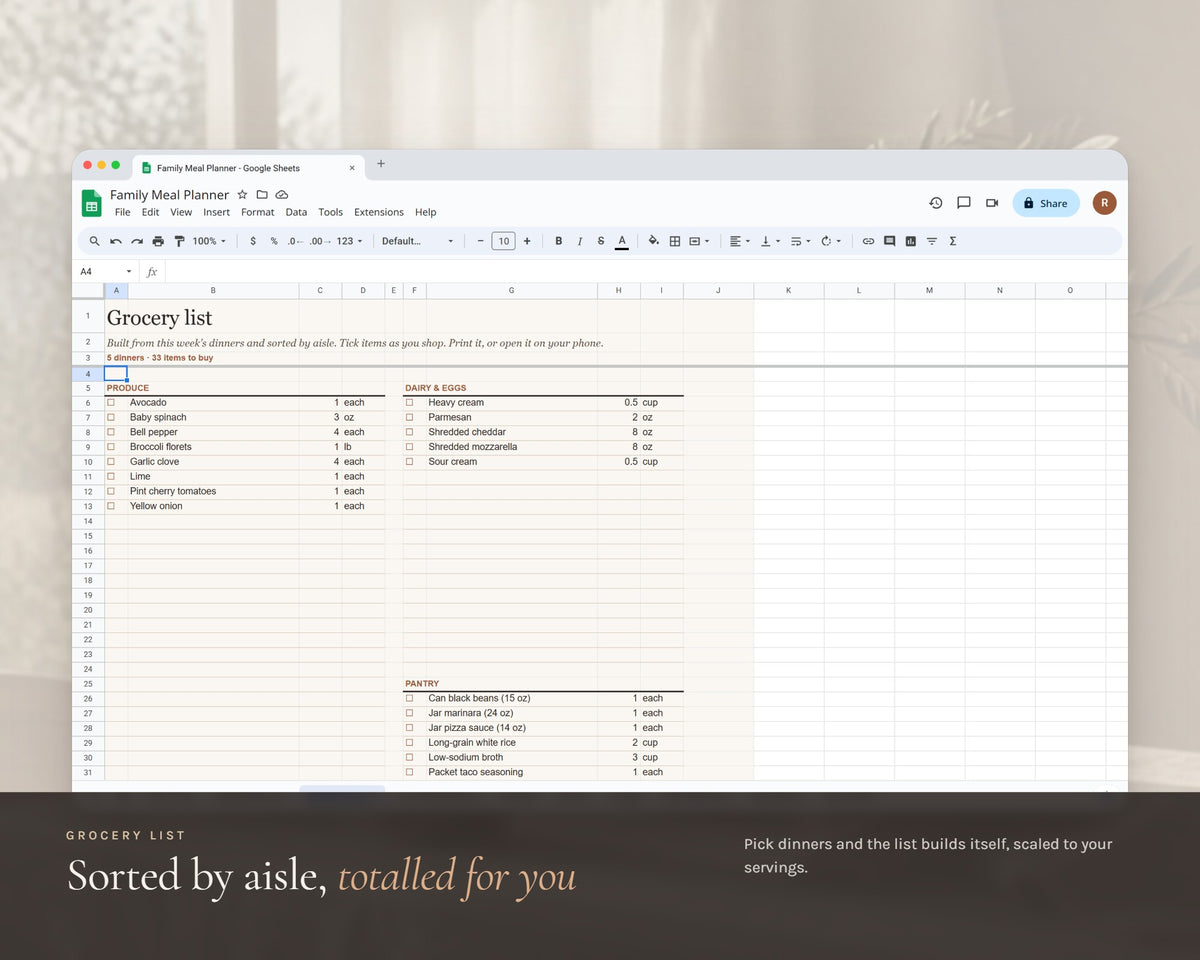
Task: Merge the selected cells
Action: [695, 241]
